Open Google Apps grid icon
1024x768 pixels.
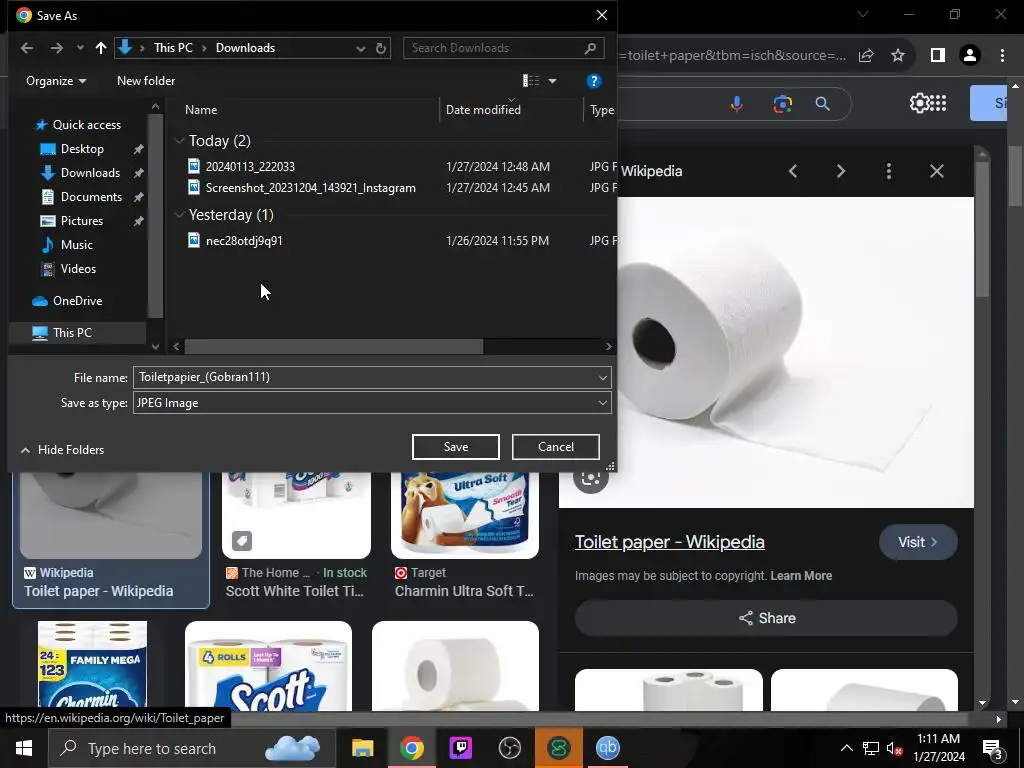(936, 103)
